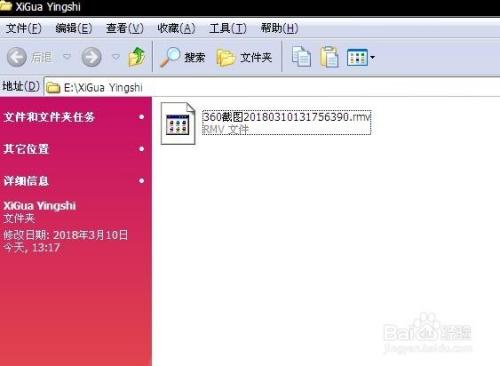Open the 文件(F) menu
500x366 pixels.
point(24,28)
